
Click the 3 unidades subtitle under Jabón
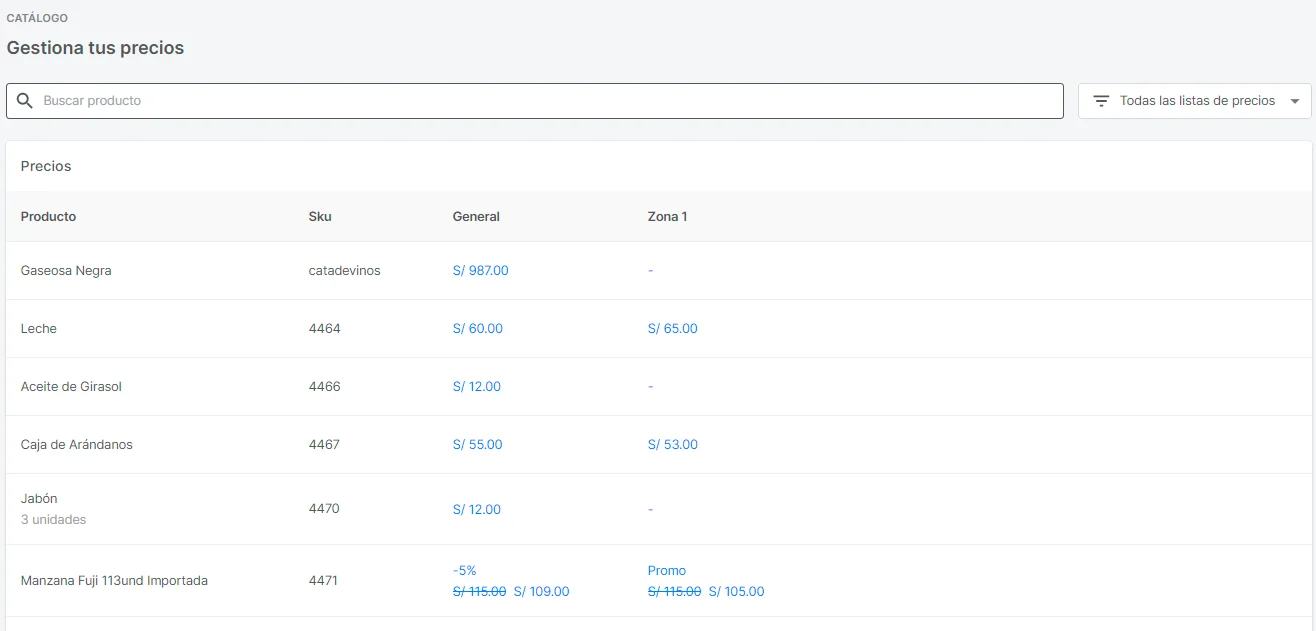(x=53, y=519)
